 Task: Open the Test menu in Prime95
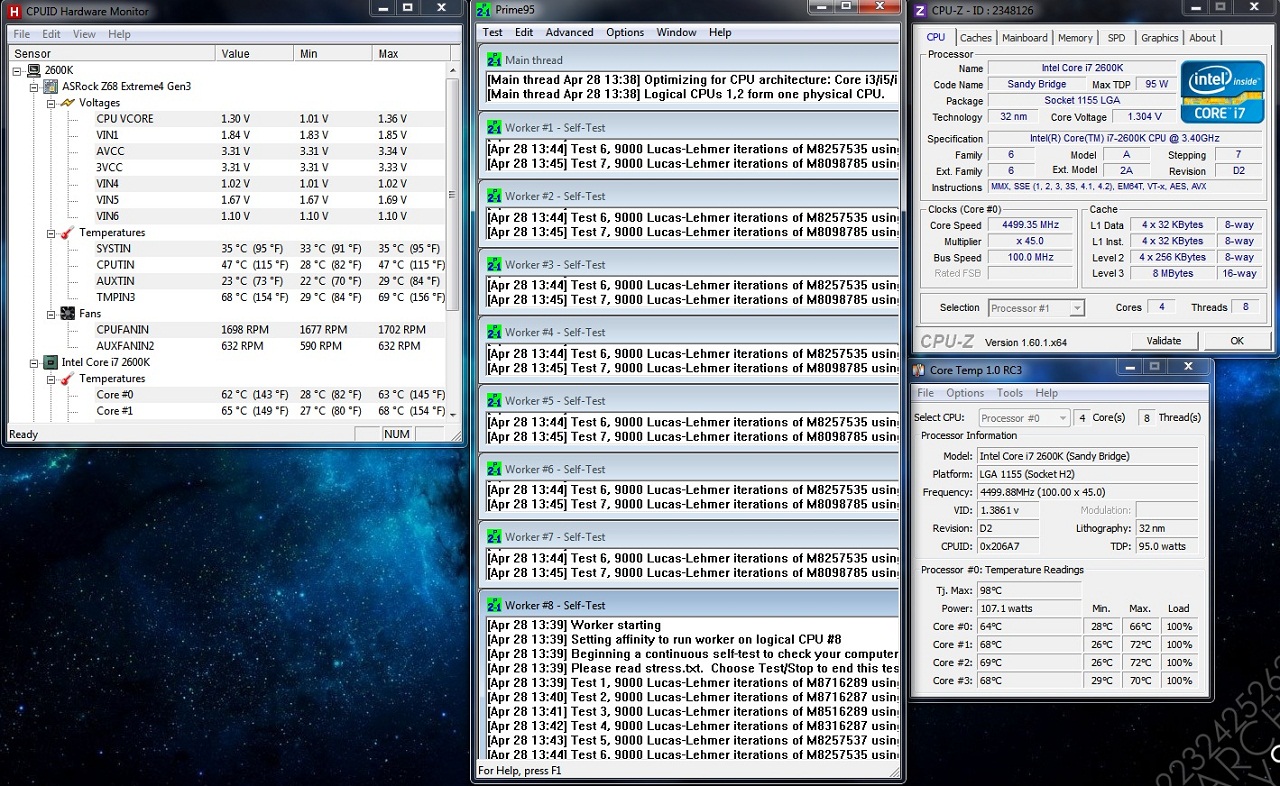tap(493, 32)
